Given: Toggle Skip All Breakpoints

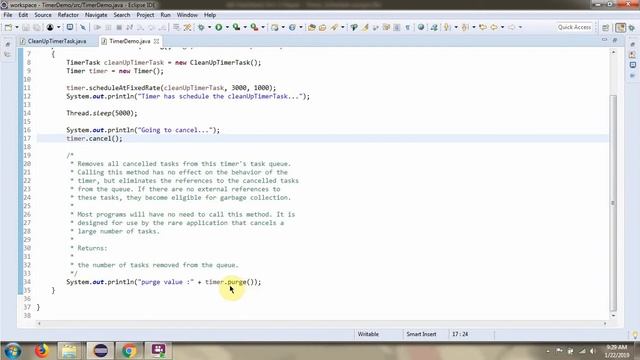Looking at the screenshot, I should click(83, 27).
